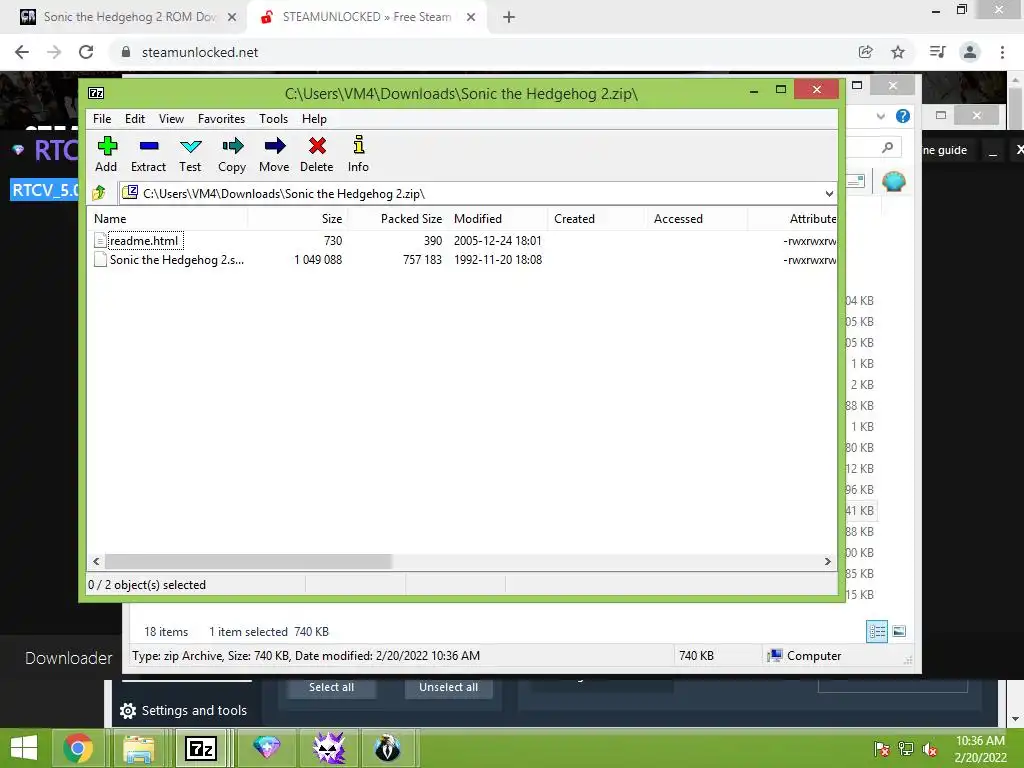Expand the 7-Zip address path dropdown

[829, 193]
